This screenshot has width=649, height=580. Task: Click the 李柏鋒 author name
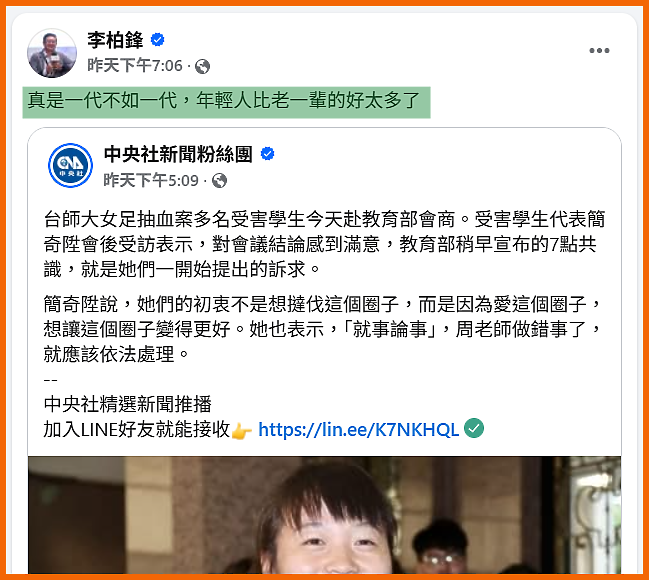pos(115,40)
